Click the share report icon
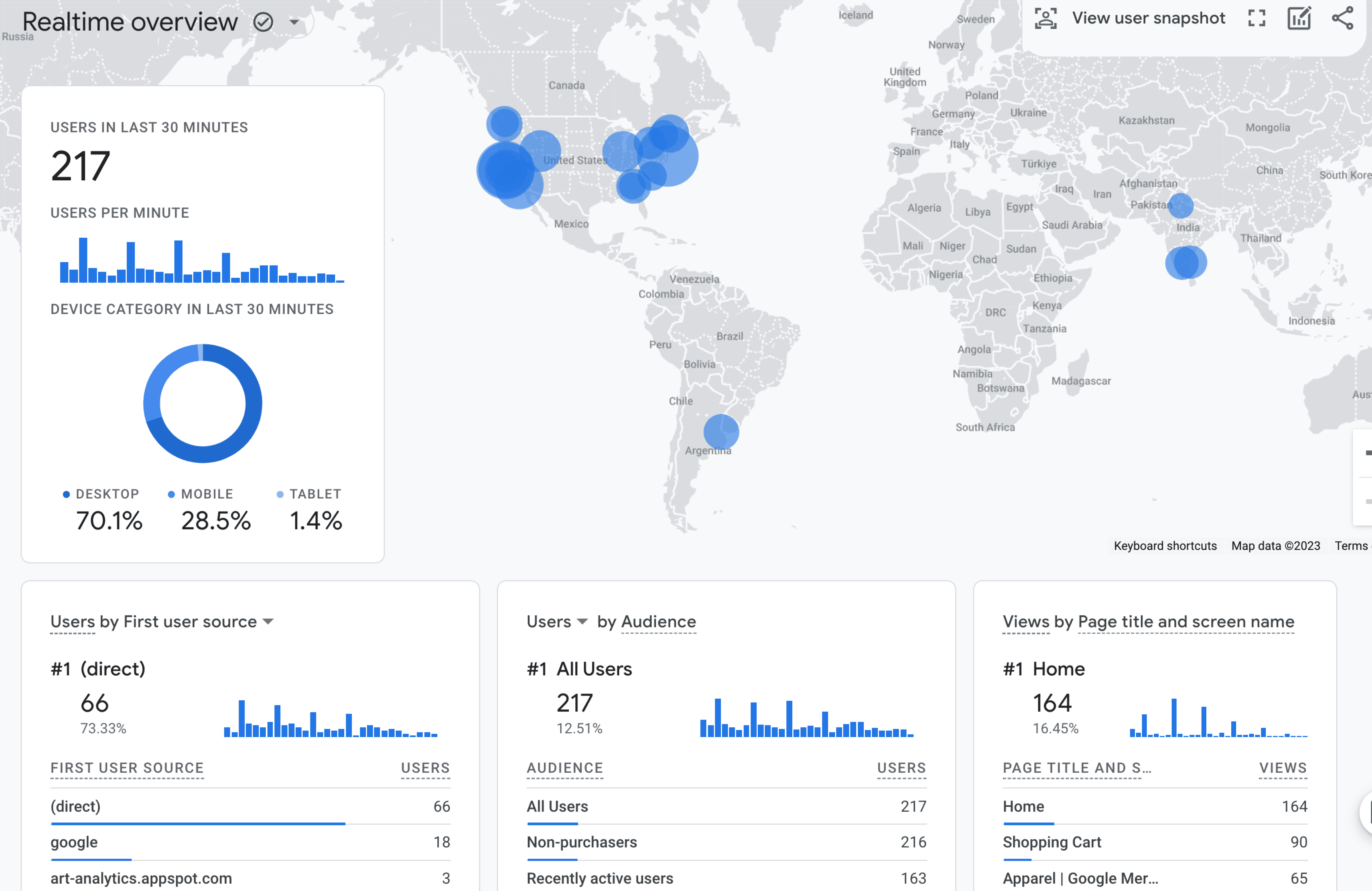 pyautogui.click(x=1342, y=18)
